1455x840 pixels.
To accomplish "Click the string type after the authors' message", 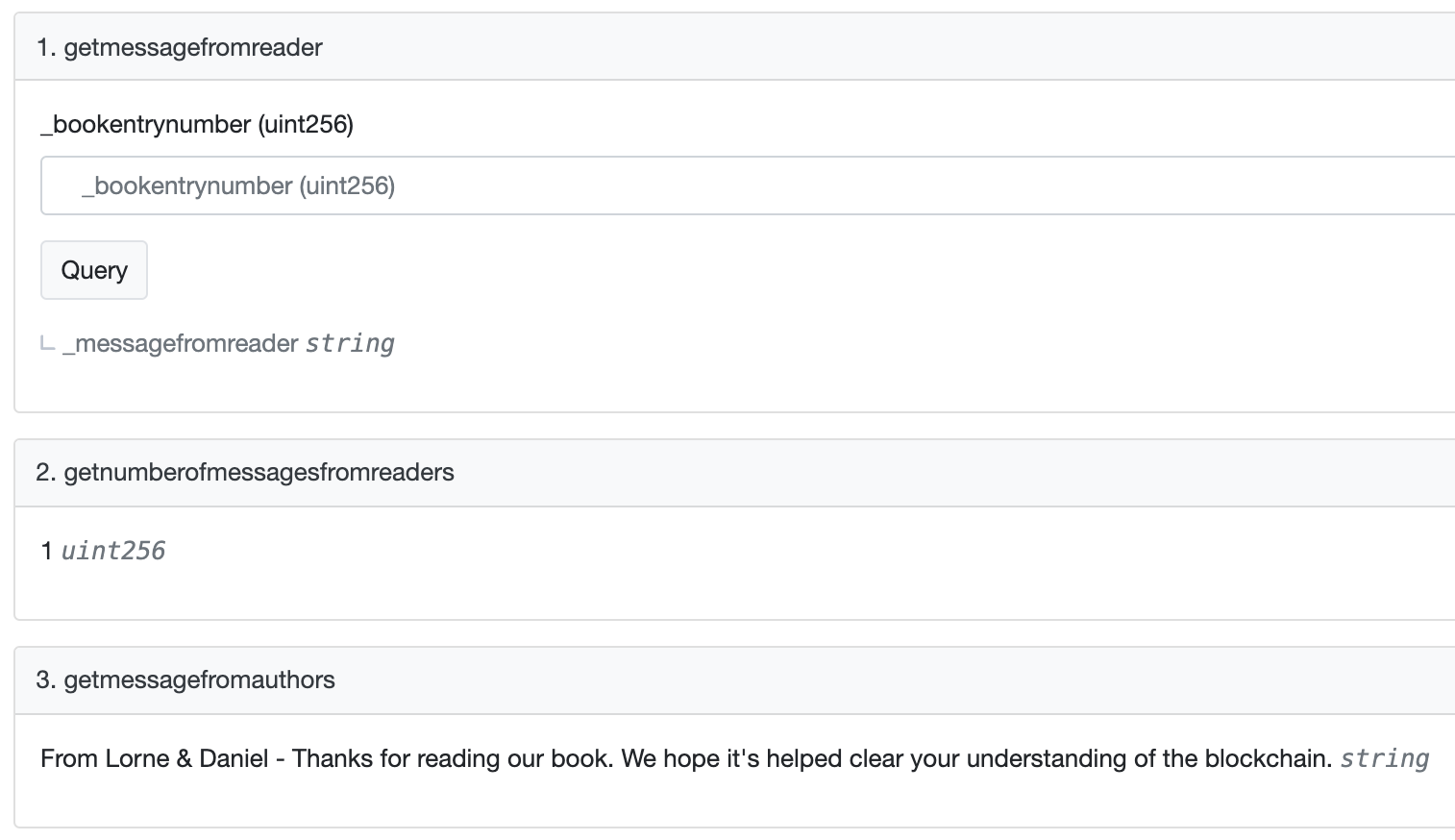I will click(x=1384, y=758).
